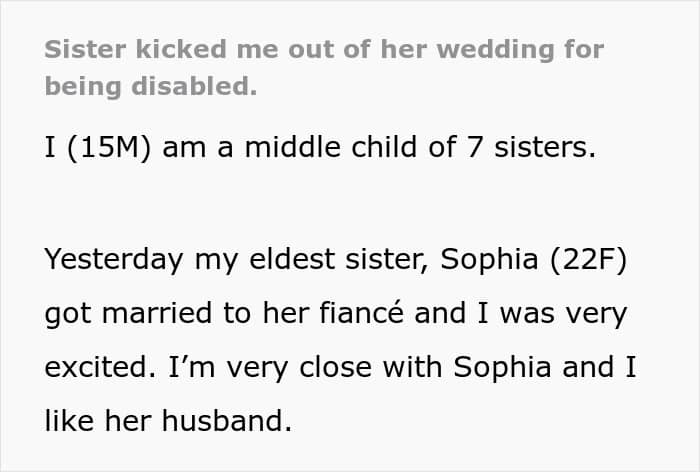The image size is (700, 472).
Task: Click the word 'husband.'
Action: [227, 421]
